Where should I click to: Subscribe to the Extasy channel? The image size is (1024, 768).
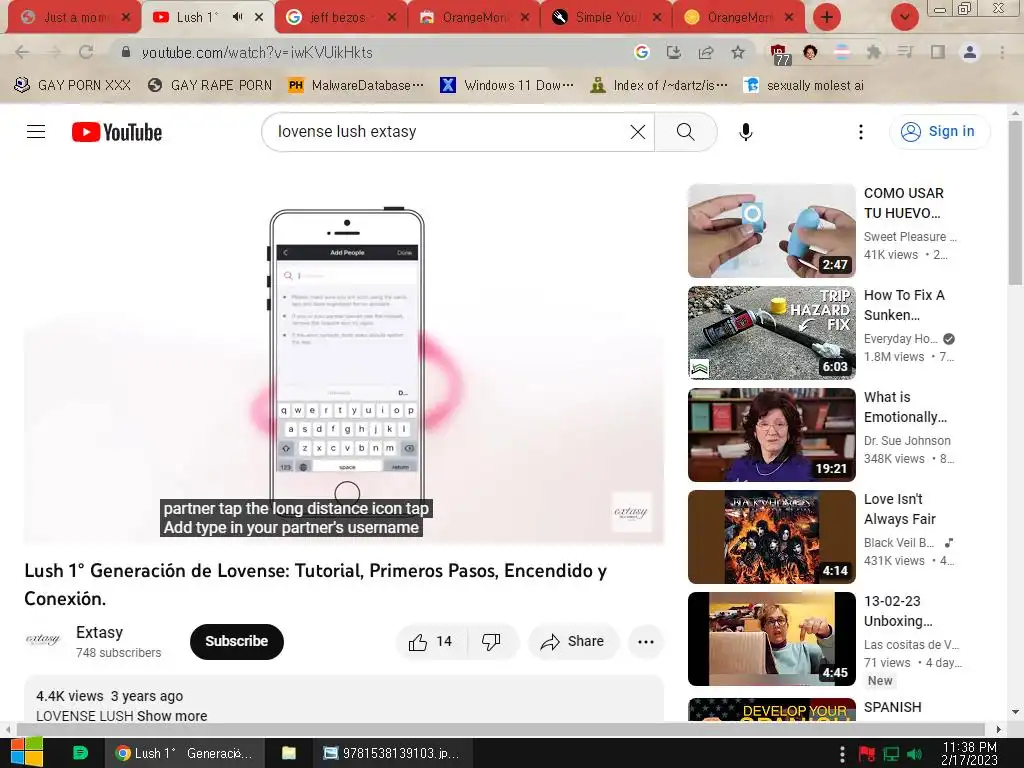click(x=236, y=641)
